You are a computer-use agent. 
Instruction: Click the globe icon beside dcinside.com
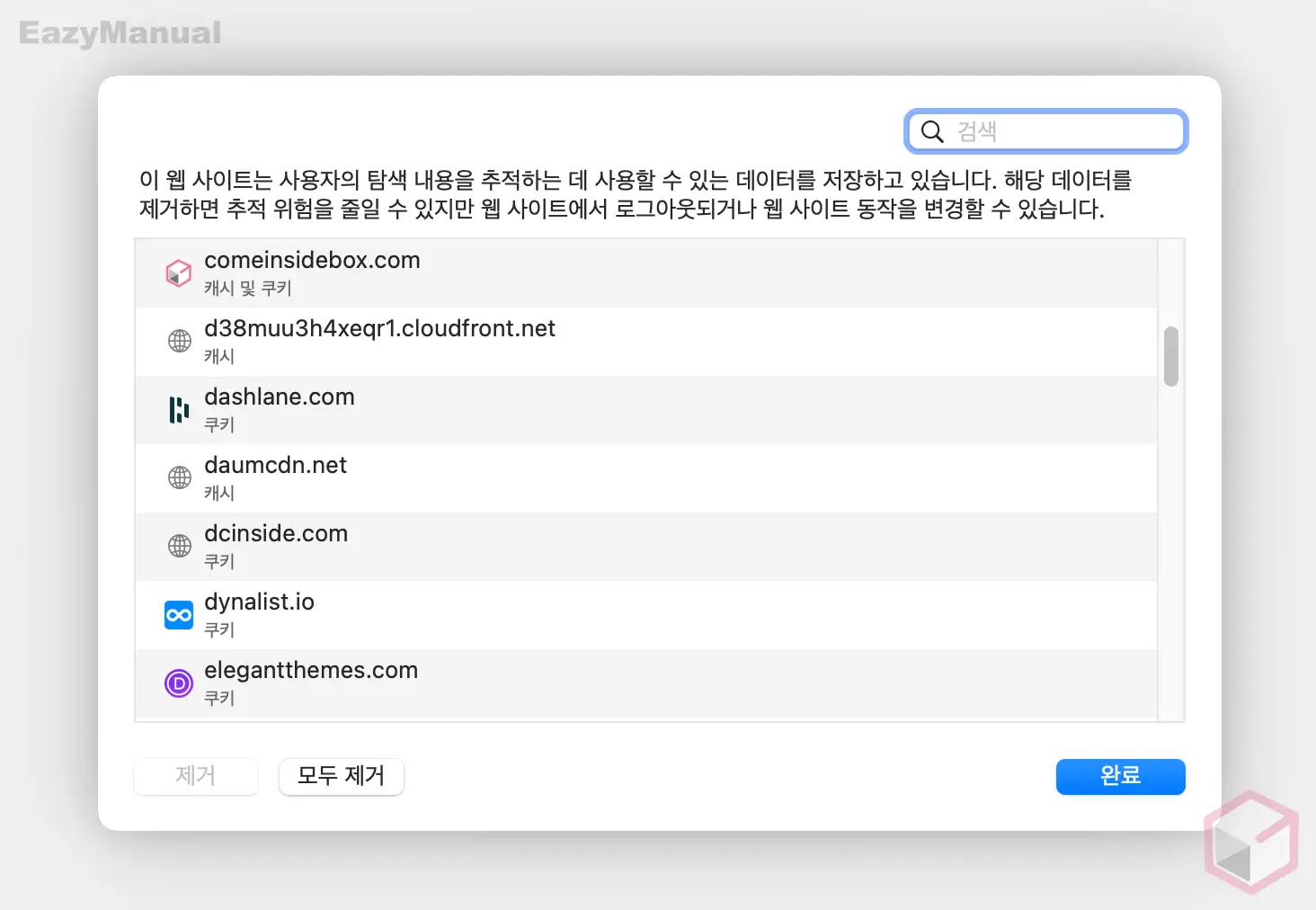click(x=180, y=546)
